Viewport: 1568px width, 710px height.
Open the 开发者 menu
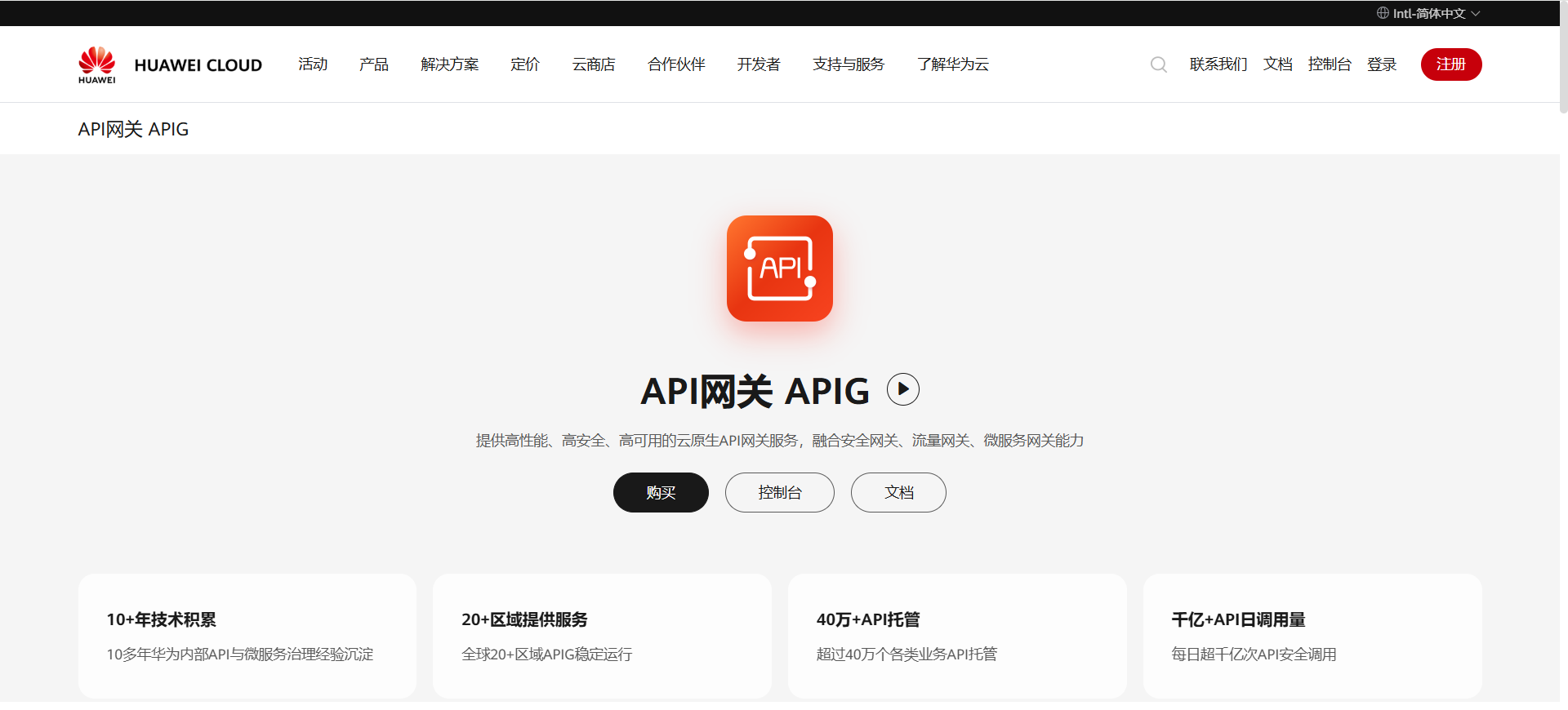[x=759, y=64]
